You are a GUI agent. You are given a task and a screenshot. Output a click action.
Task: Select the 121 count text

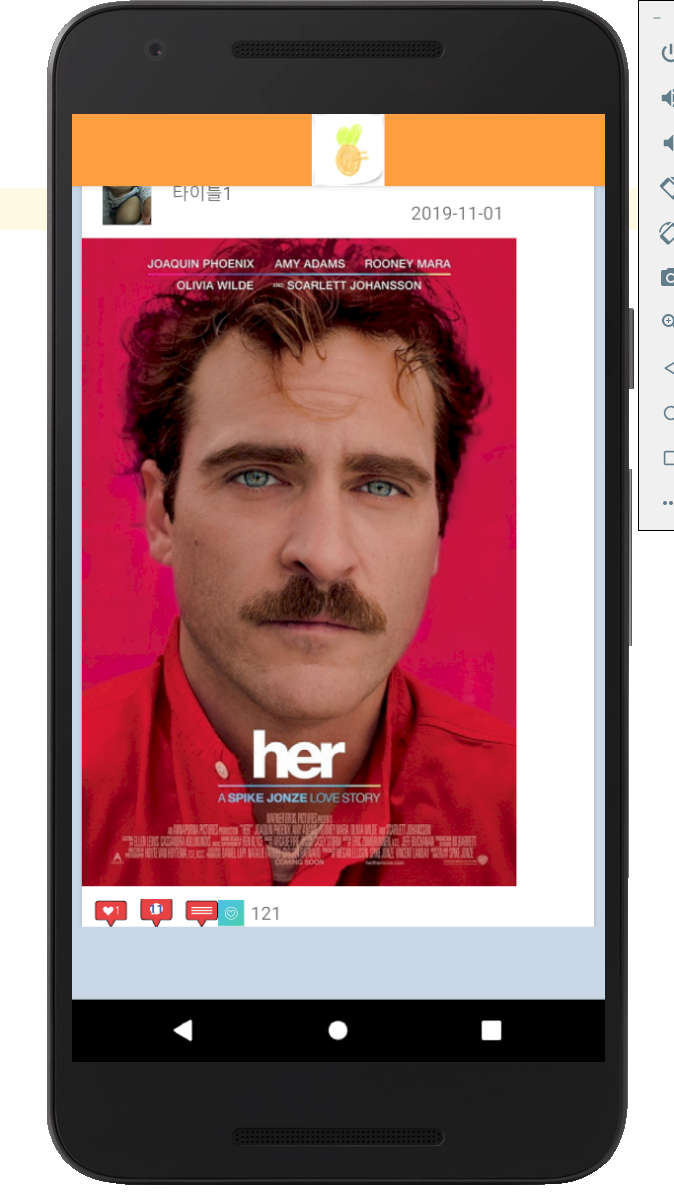point(265,914)
